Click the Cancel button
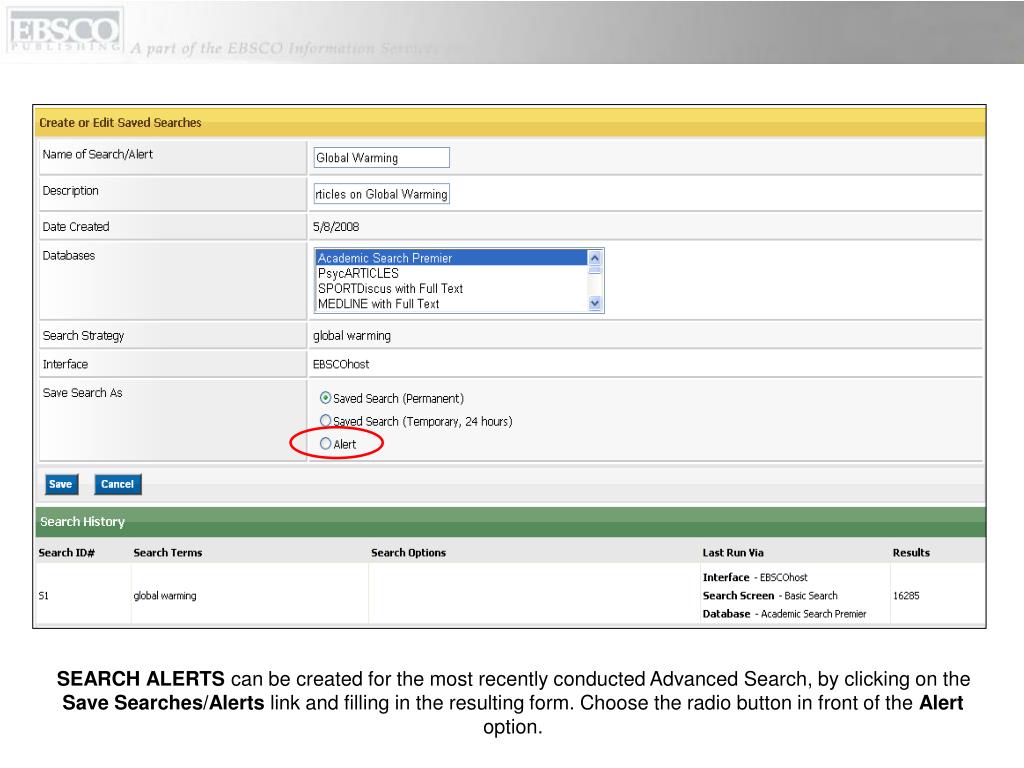The height and width of the screenshot is (768, 1024). click(118, 484)
